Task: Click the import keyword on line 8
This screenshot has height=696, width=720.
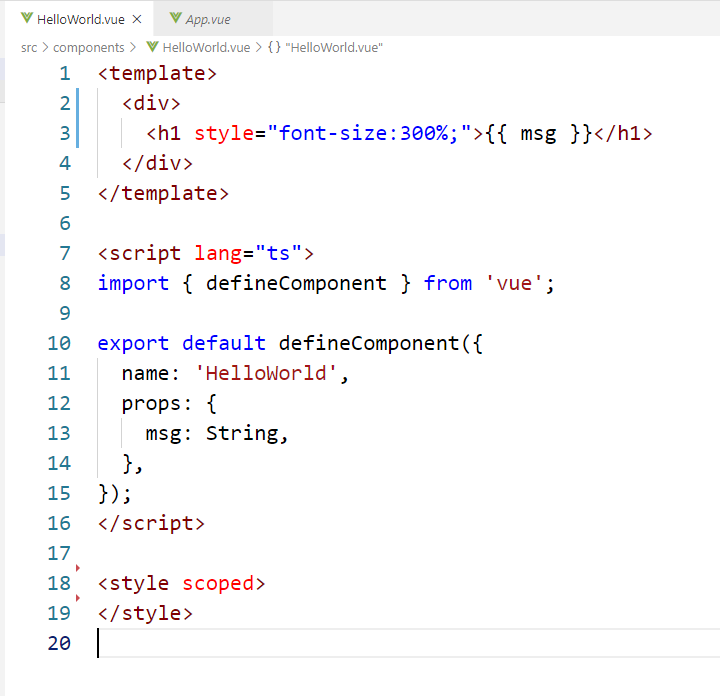Action: tap(133, 283)
